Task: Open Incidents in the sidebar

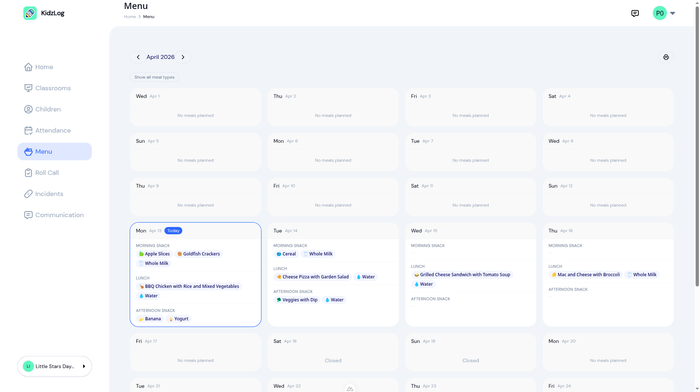Action: pyautogui.click(x=54, y=194)
